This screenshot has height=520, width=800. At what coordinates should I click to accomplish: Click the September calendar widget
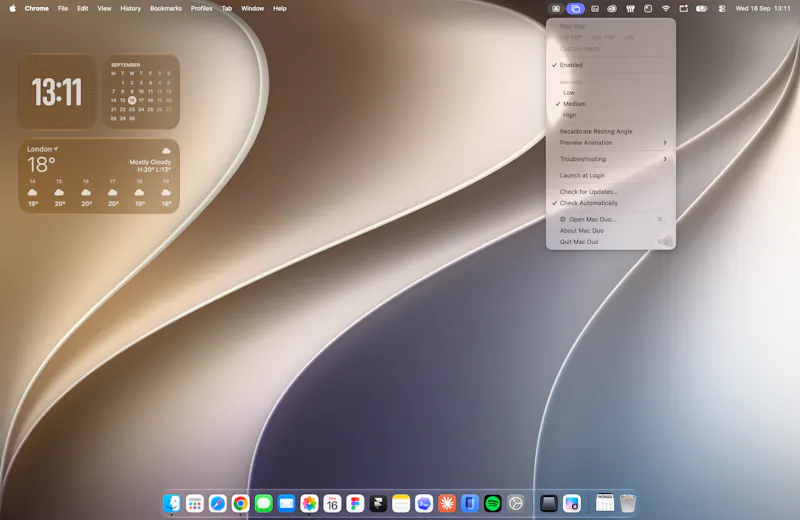pos(141,92)
